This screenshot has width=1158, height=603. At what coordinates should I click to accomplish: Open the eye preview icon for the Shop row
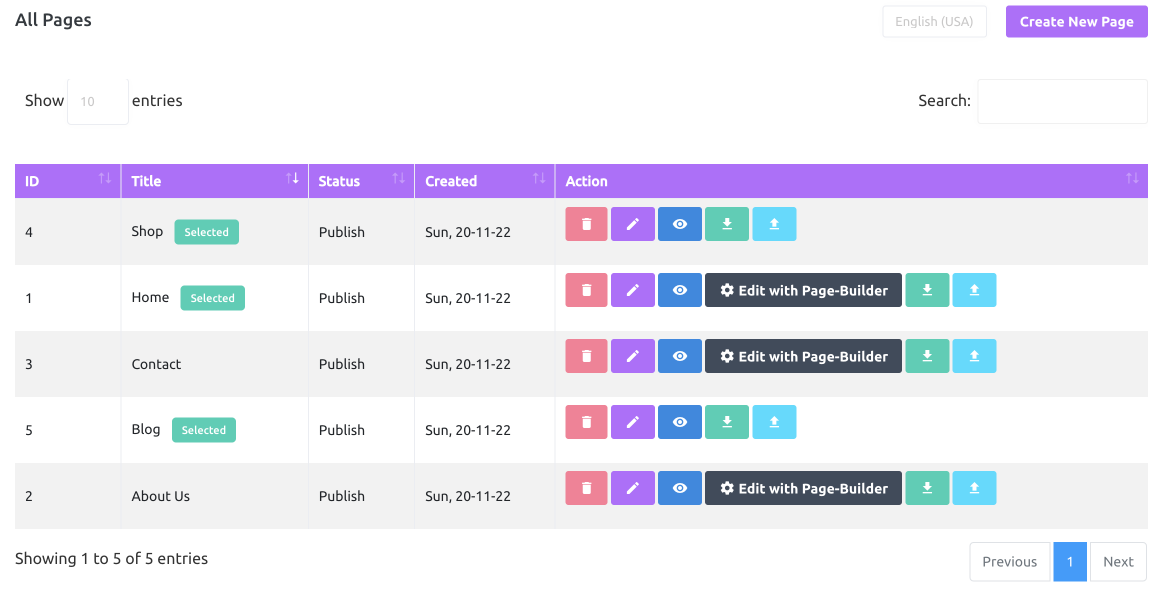pos(680,223)
